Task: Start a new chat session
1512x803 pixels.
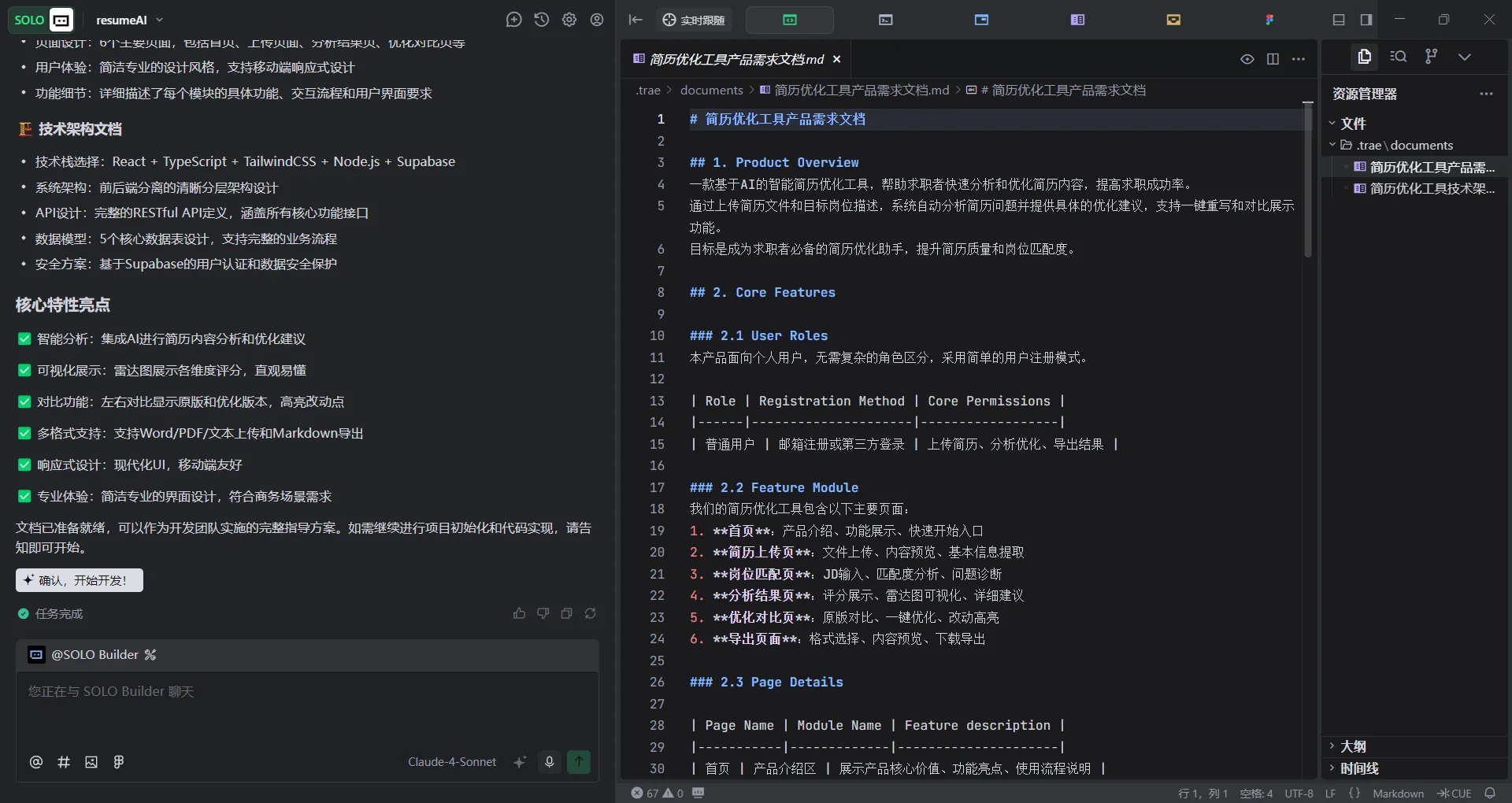Action: click(513, 20)
